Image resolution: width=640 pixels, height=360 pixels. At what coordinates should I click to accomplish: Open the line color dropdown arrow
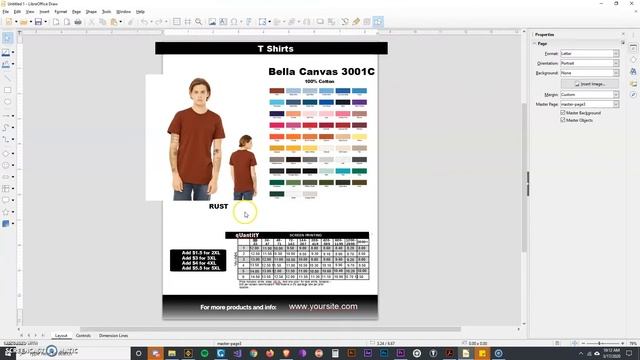13,52
